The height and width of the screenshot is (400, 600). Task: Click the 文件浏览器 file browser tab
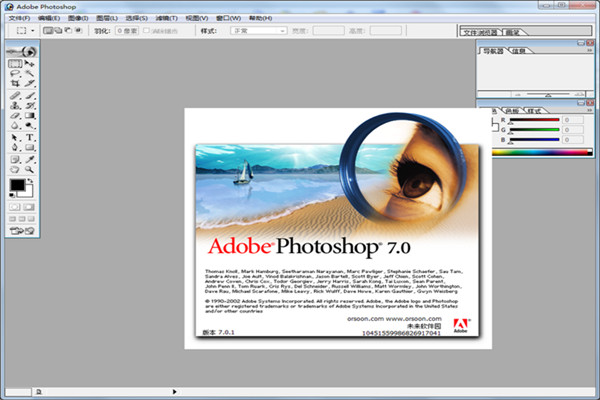coord(483,32)
